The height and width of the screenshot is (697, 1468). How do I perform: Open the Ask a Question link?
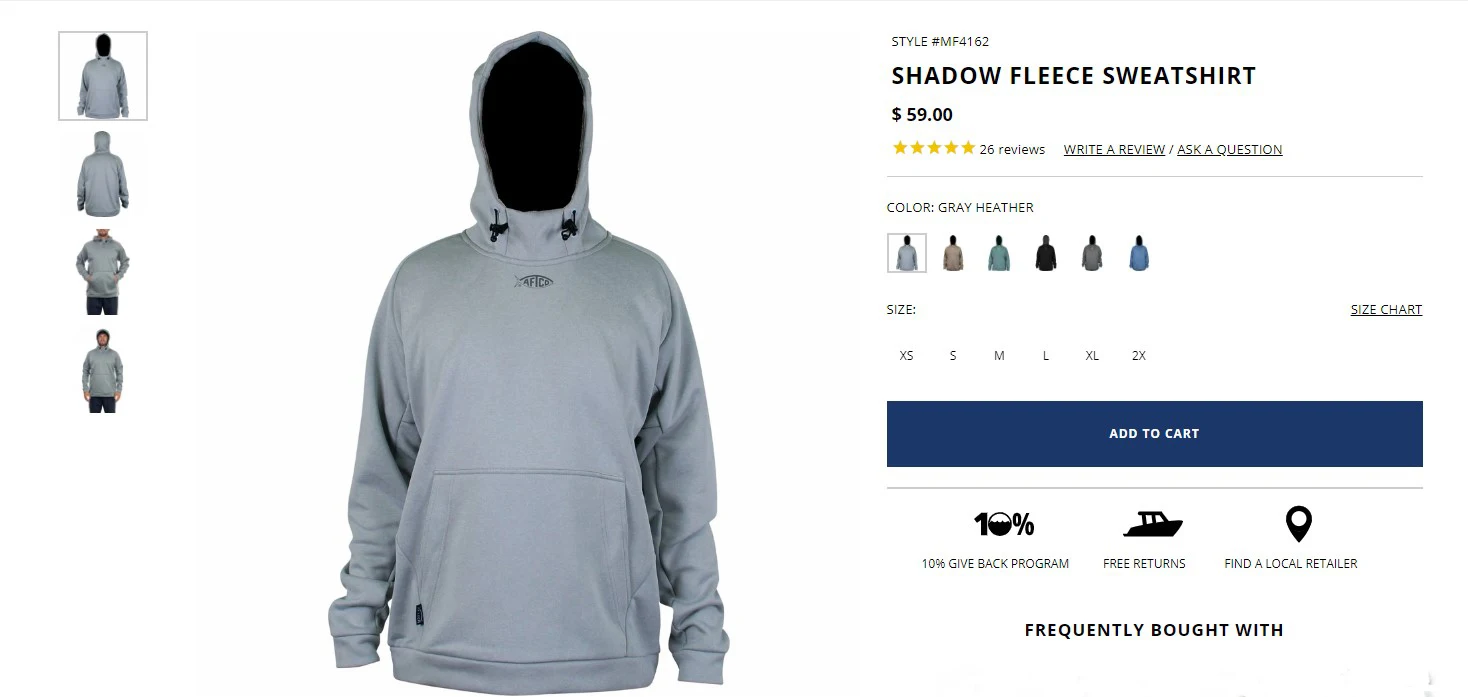pos(1229,150)
